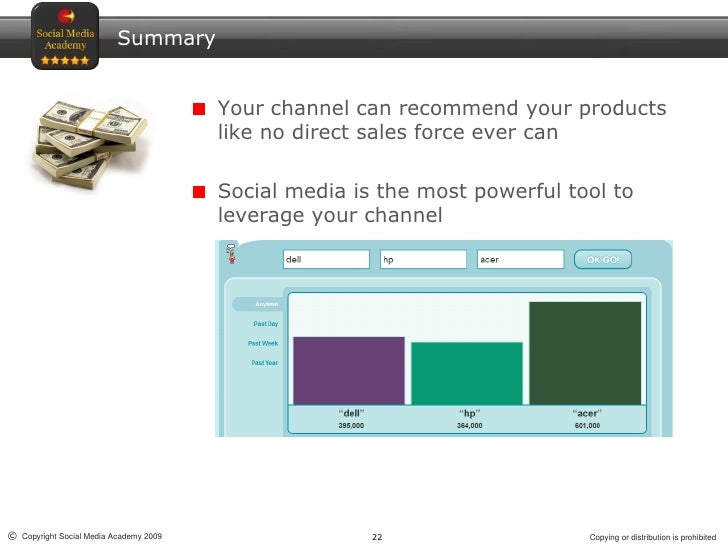Click 'Copying or distribution is prohibited' footer text
The height and width of the screenshot is (546, 728).
(x=653, y=537)
